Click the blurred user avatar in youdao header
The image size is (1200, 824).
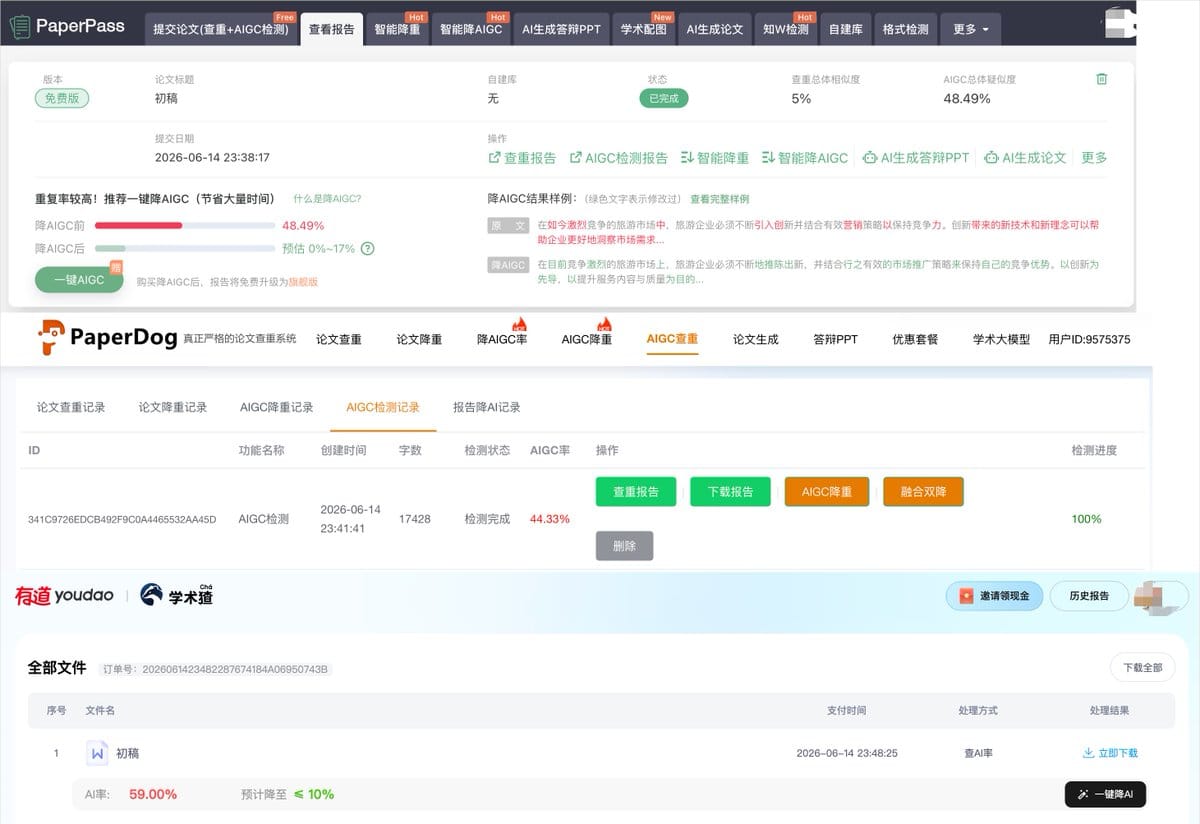click(1160, 596)
